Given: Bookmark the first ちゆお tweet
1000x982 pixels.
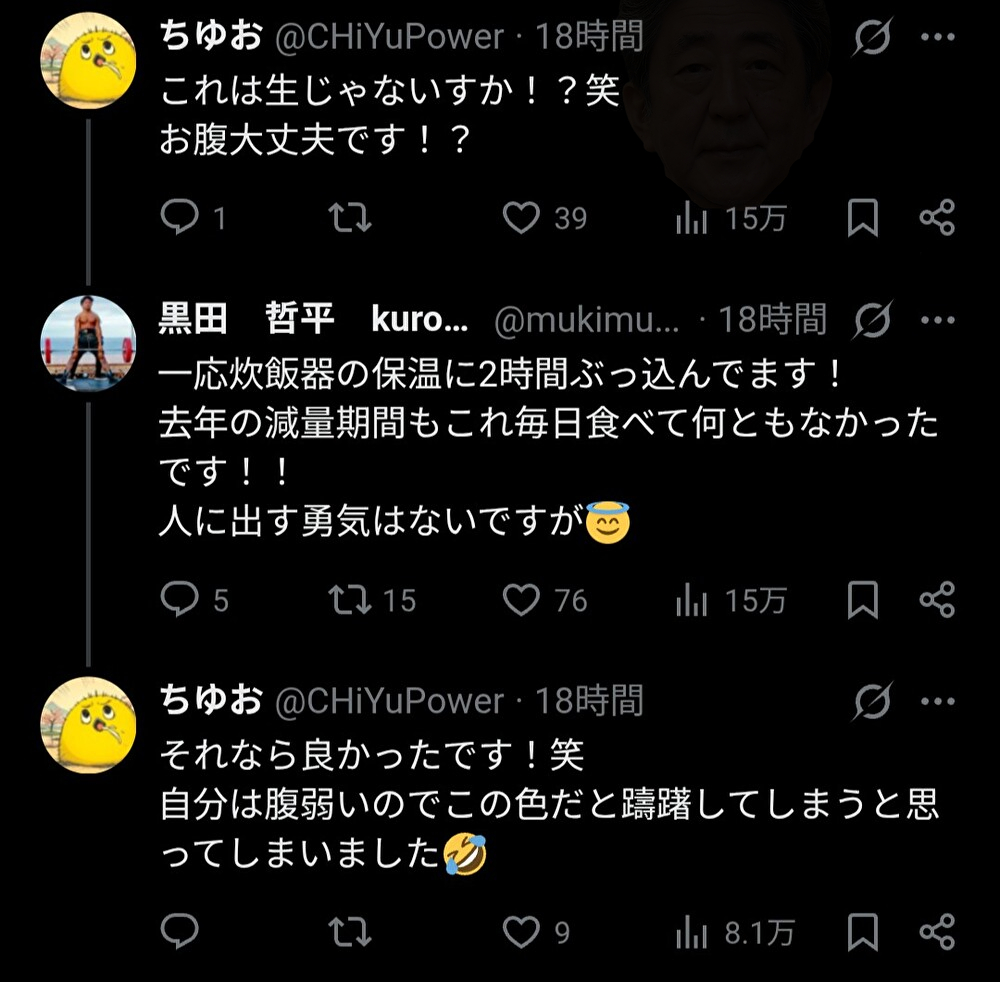Looking at the screenshot, I should 863,217.
